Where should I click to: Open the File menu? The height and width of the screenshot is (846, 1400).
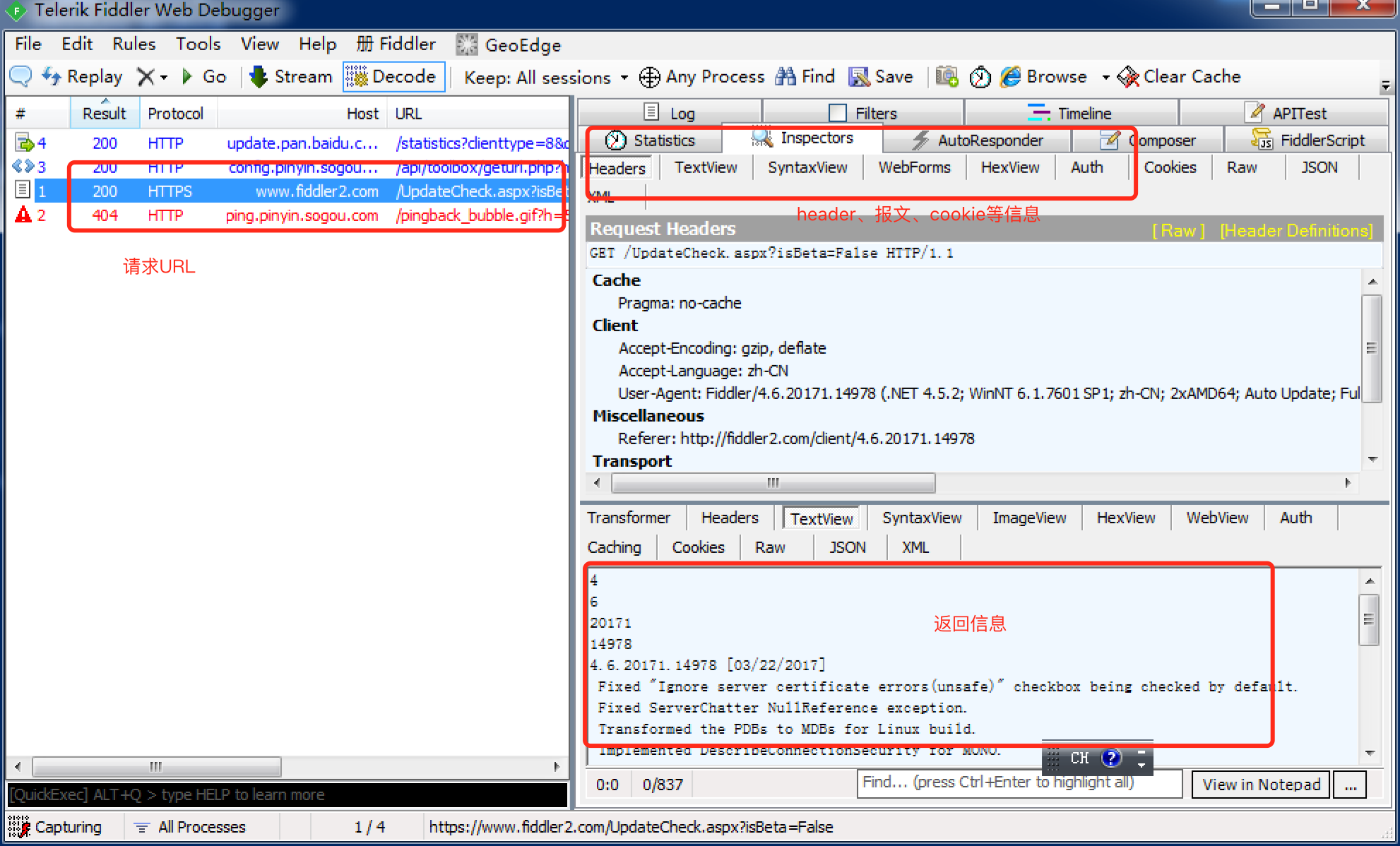tap(28, 44)
